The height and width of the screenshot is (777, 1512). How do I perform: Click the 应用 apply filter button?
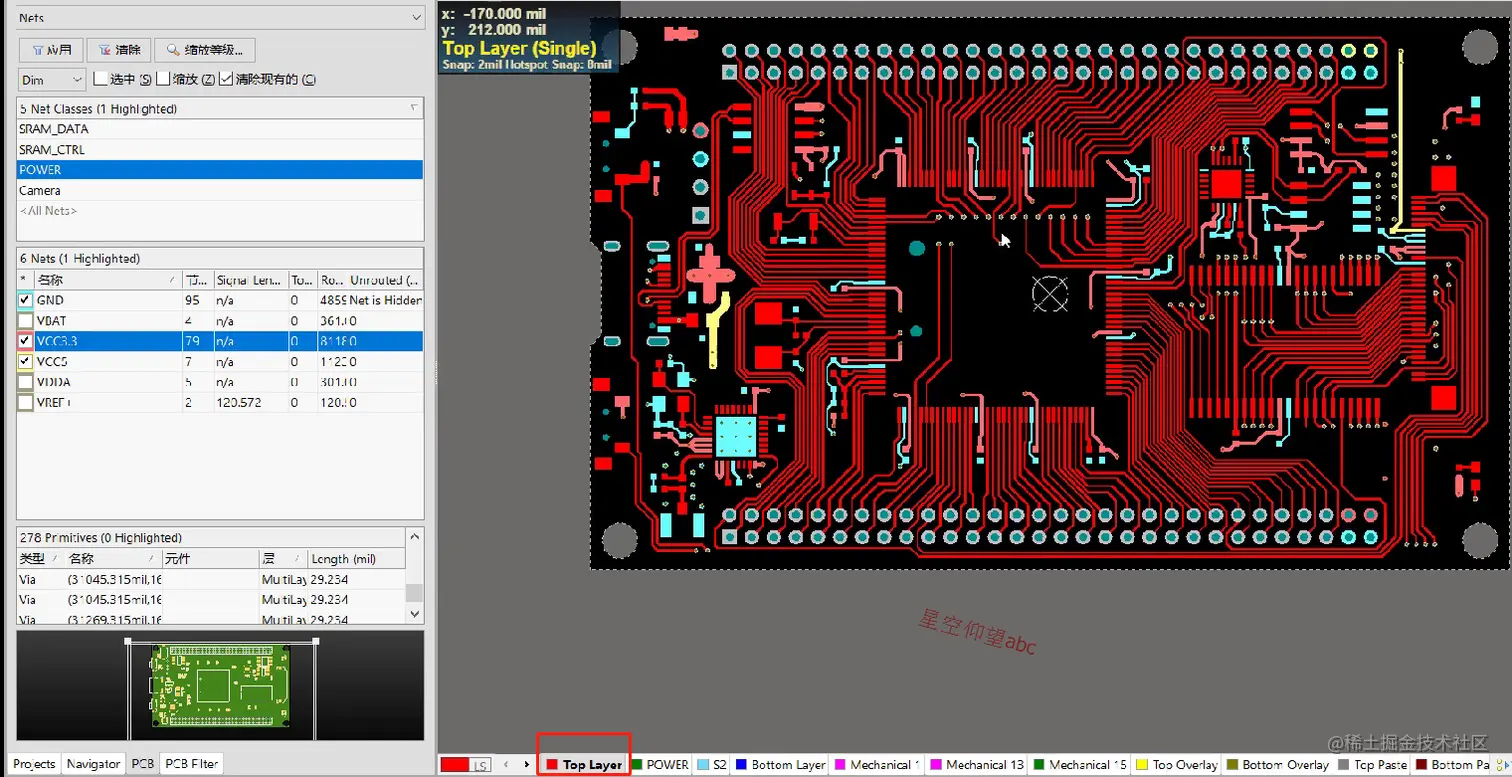50,50
